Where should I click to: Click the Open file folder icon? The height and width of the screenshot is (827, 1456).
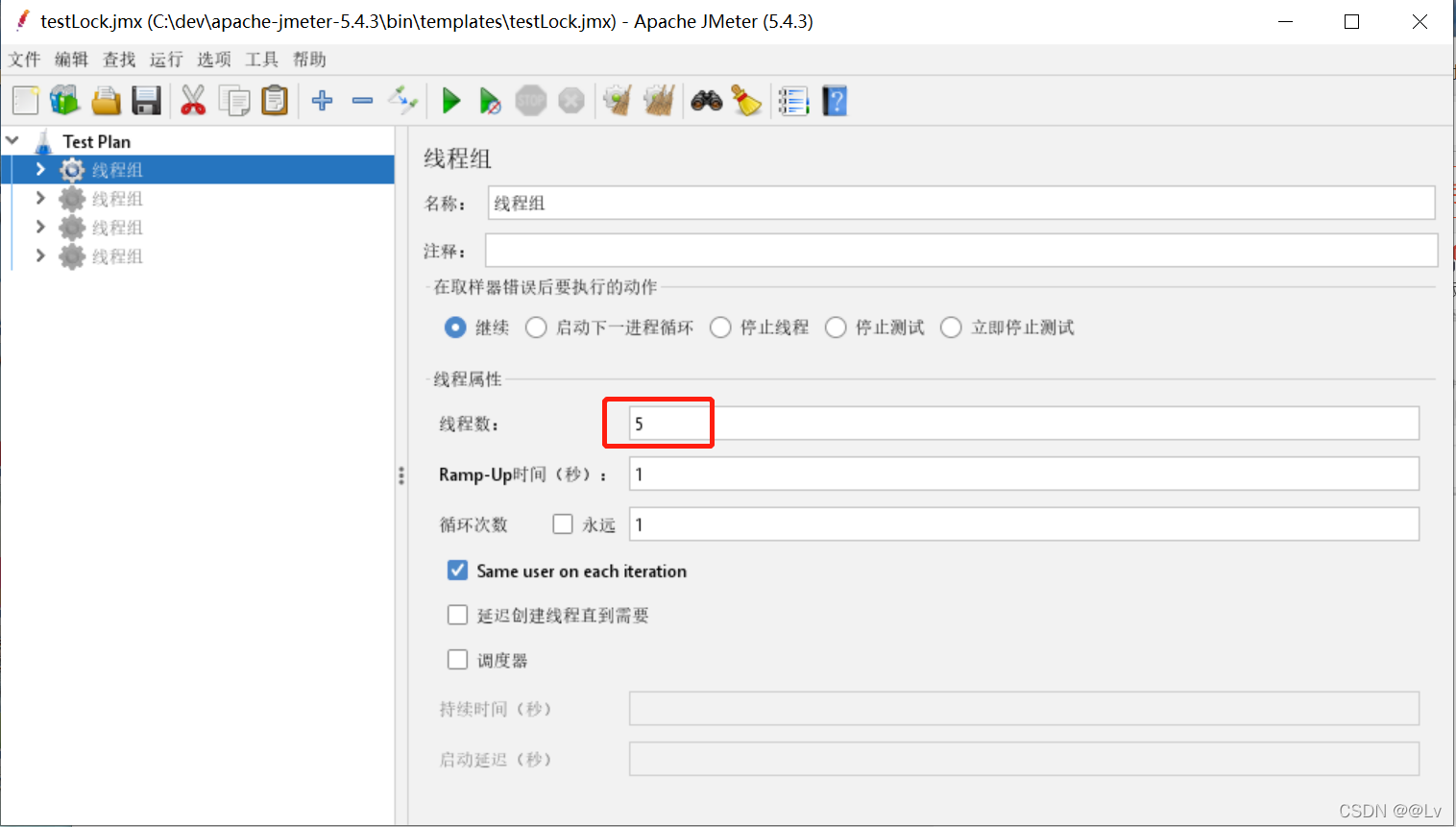106,101
